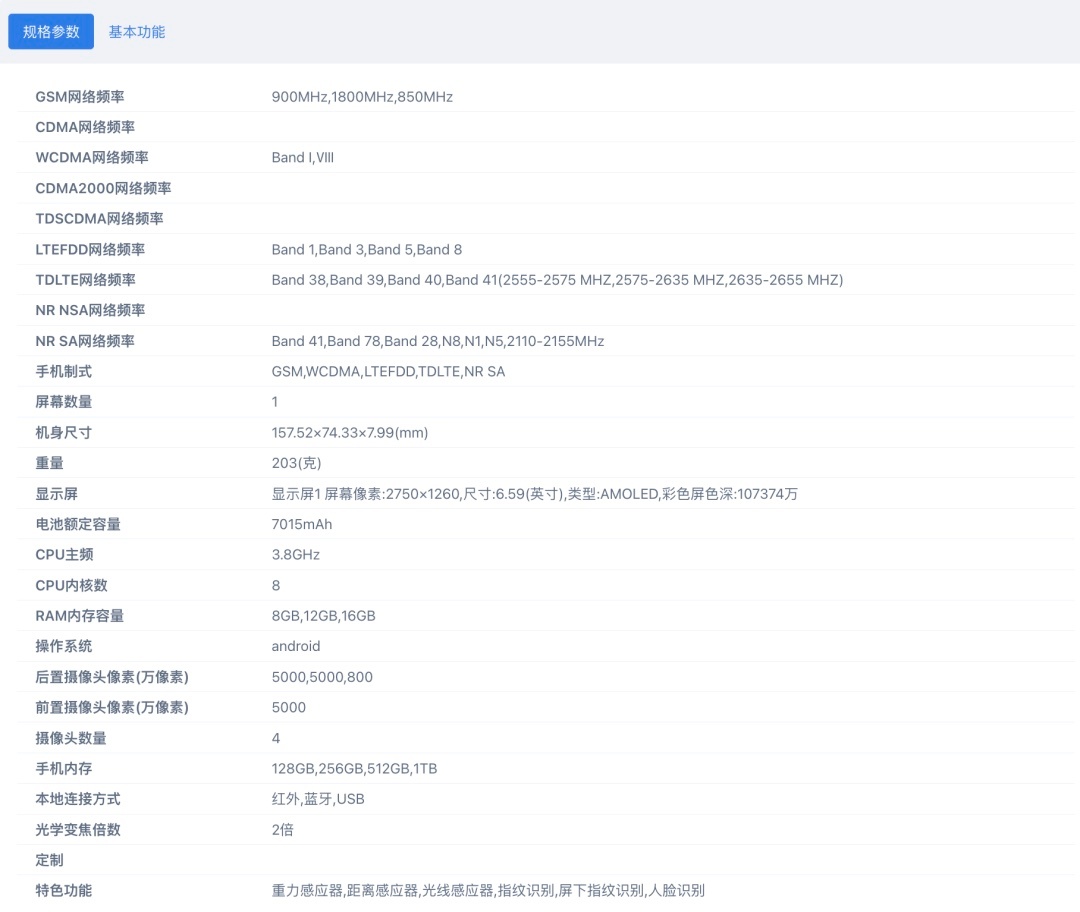1080x912 pixels.
Task: Click the GSM网络频率 label
Action: (x=80, y=97)
